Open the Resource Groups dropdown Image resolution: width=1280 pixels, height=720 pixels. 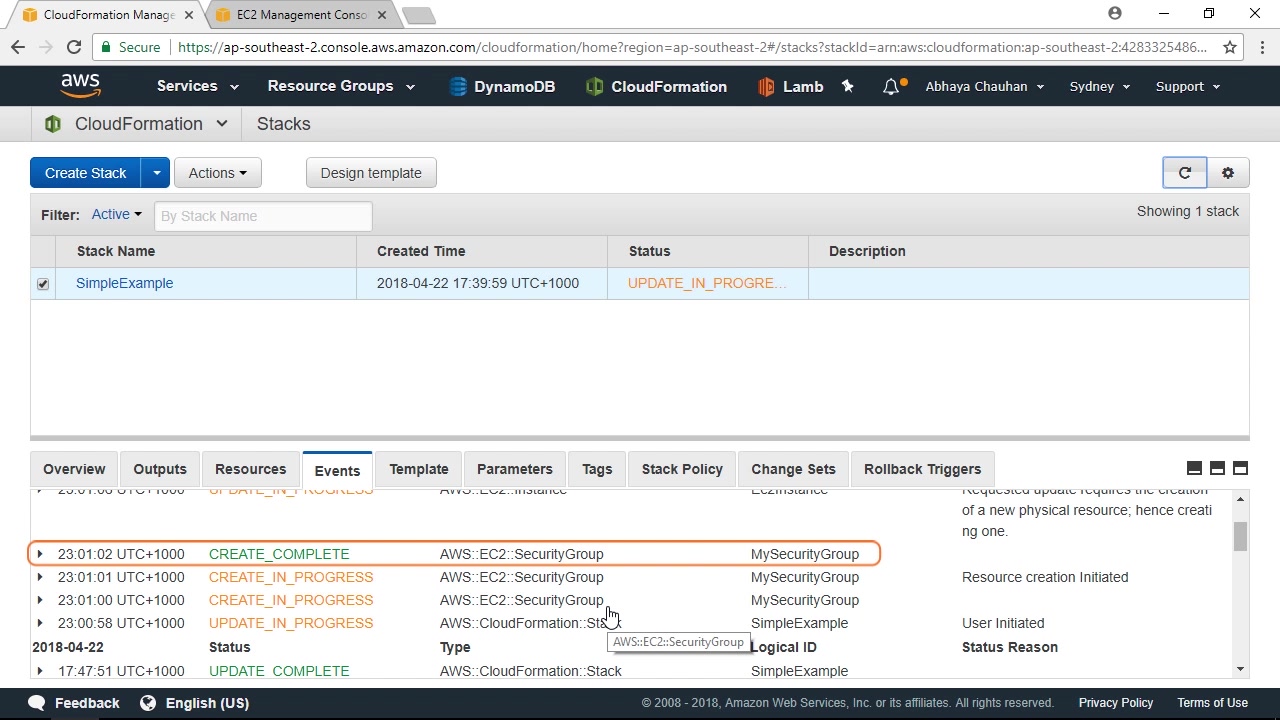click(x=341, y=86)
